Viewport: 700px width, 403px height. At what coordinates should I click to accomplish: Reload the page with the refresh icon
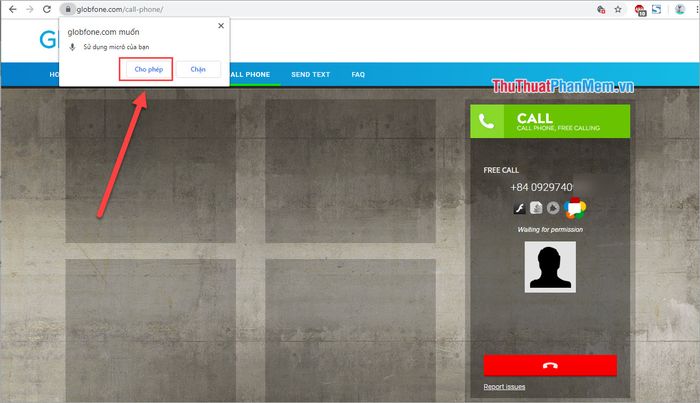47,9
